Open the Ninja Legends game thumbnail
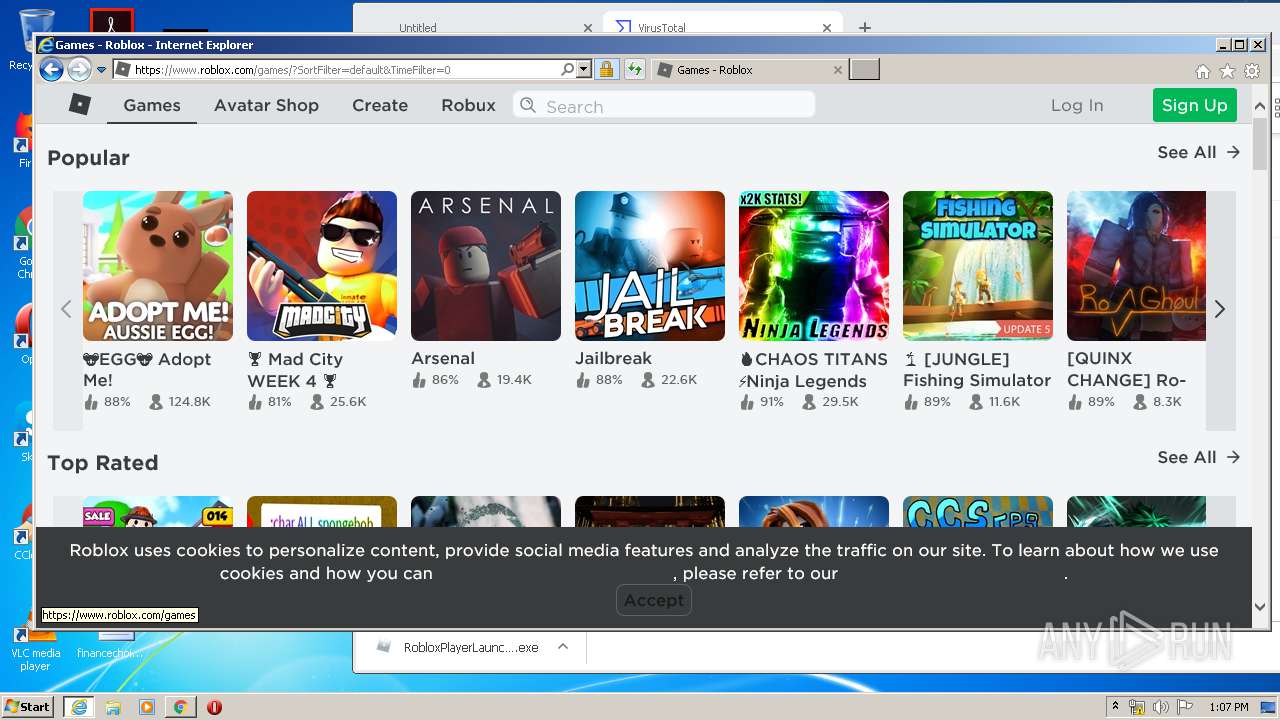The height and width of the screenshot is (720, 1280). 814,266
